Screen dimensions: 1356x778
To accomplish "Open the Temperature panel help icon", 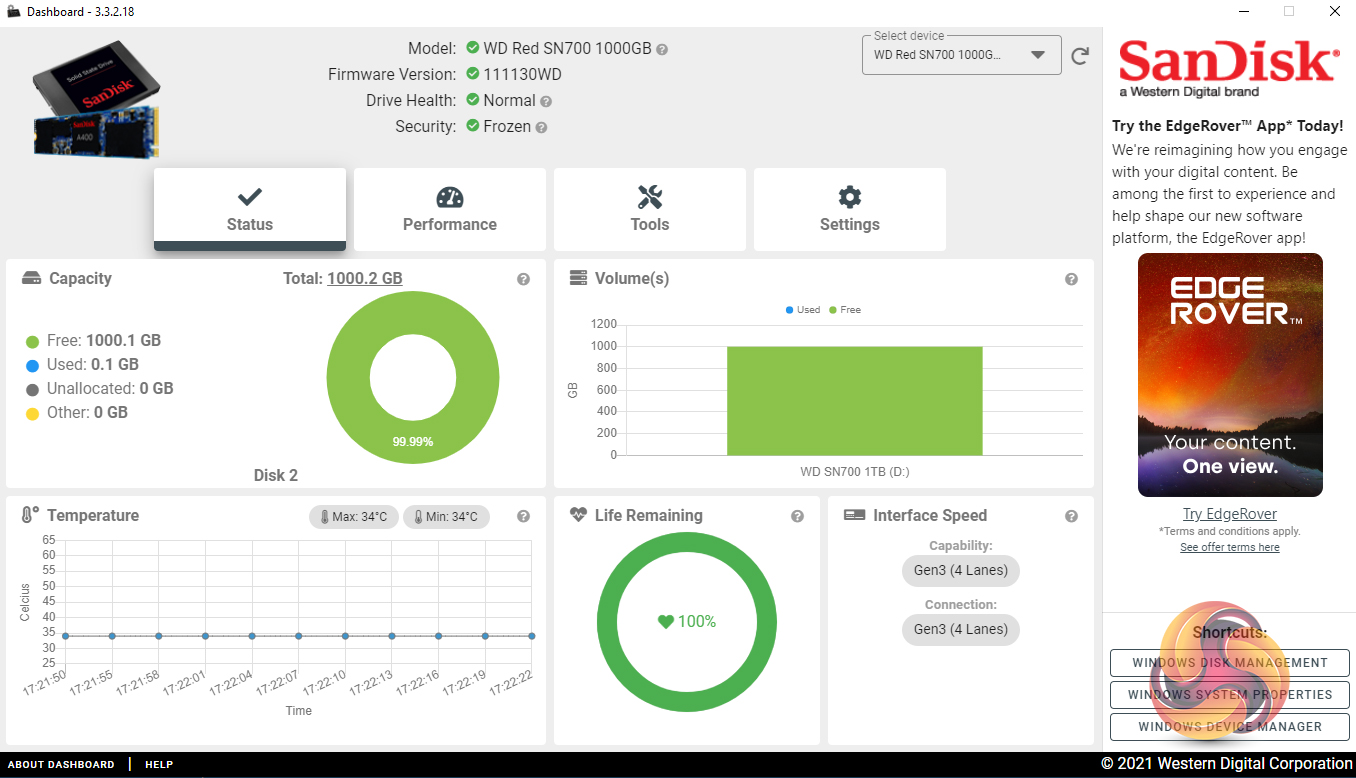I will click(523, 517).
